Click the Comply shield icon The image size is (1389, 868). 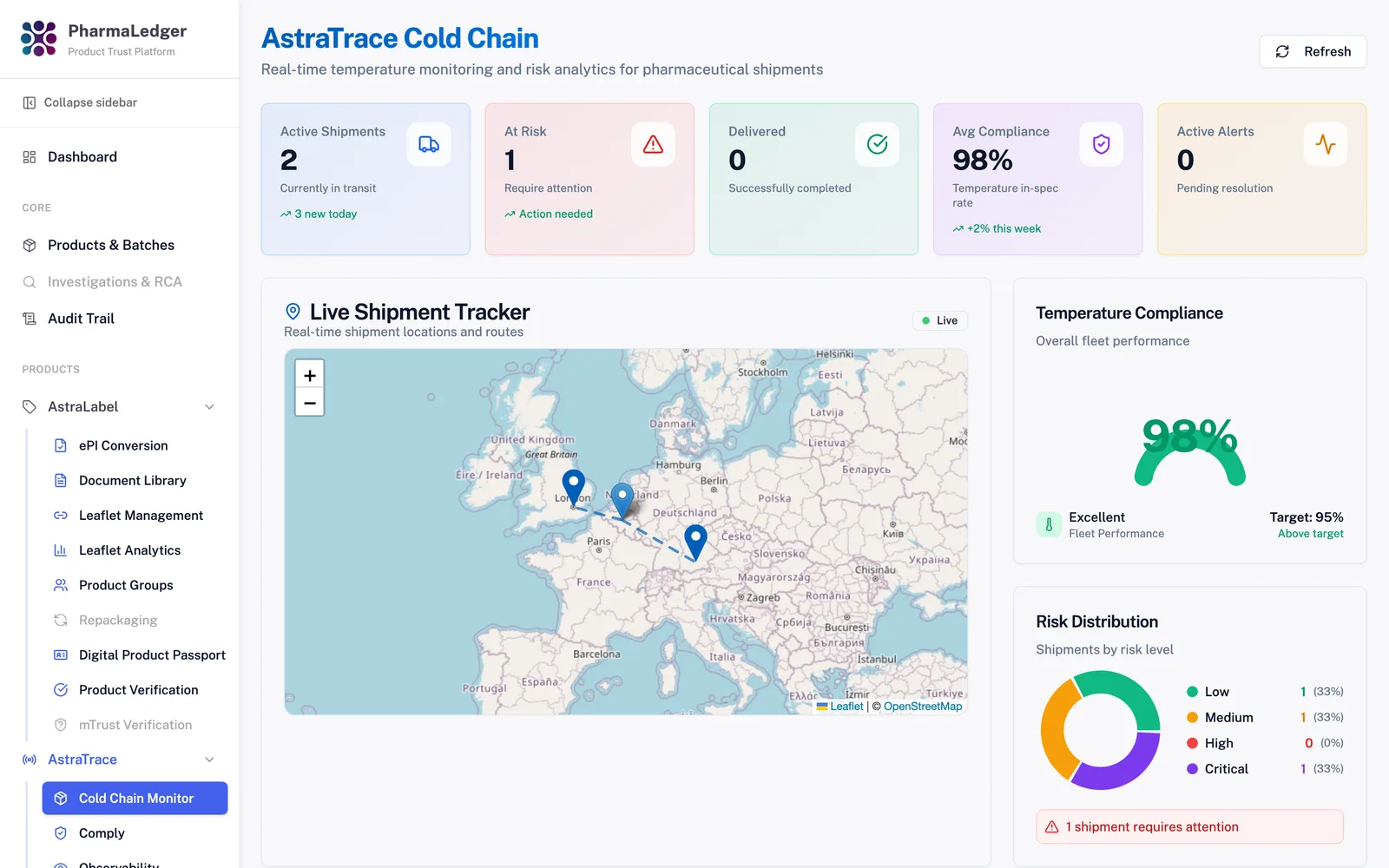coord(61,833)
